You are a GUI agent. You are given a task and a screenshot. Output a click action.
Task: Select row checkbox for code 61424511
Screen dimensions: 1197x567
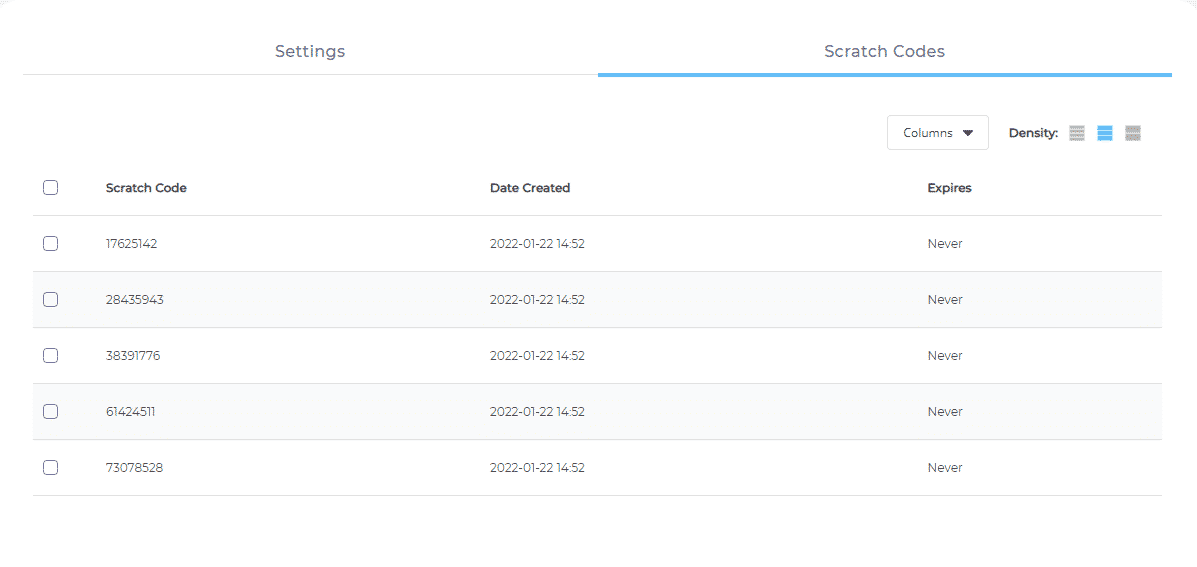(x=51, y=412)
